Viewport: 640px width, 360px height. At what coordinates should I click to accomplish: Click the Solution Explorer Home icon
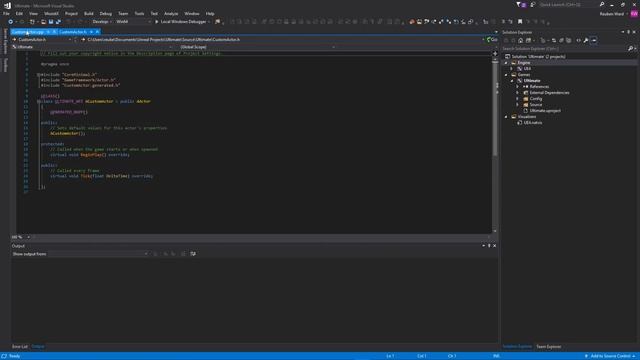(520, 40)
